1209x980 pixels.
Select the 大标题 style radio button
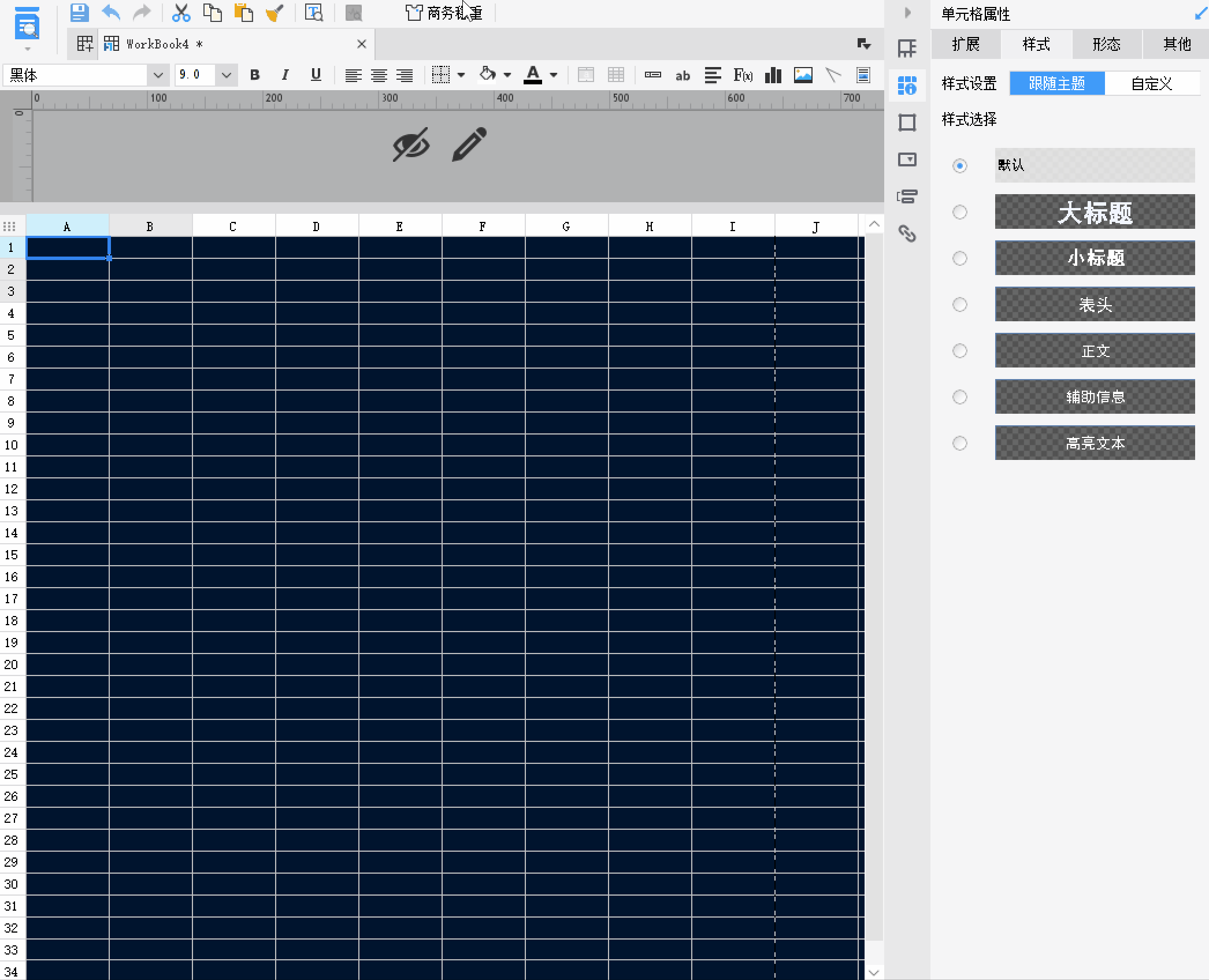pos(959,212)
